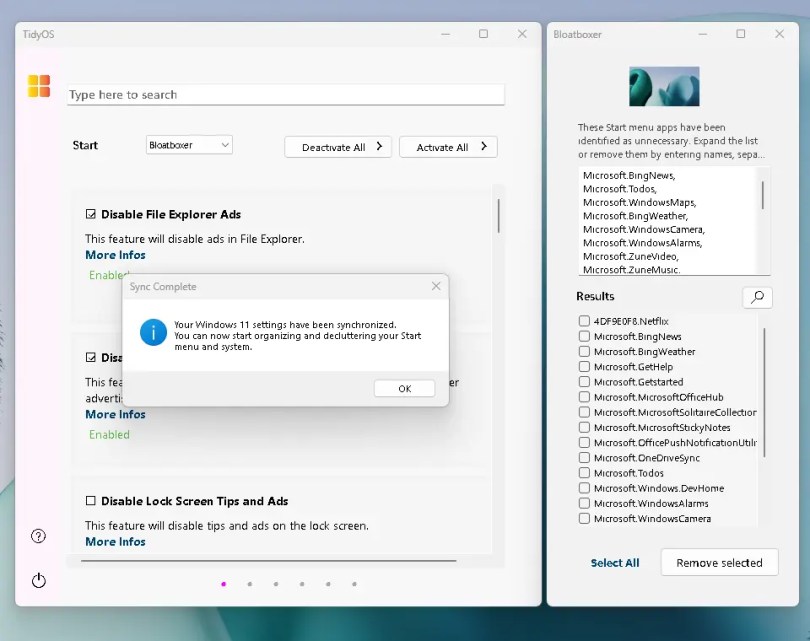This screenshot has width=810, height=641.
Task: Click the TidyOS four-square logo icon
Action: pos(39,86)
